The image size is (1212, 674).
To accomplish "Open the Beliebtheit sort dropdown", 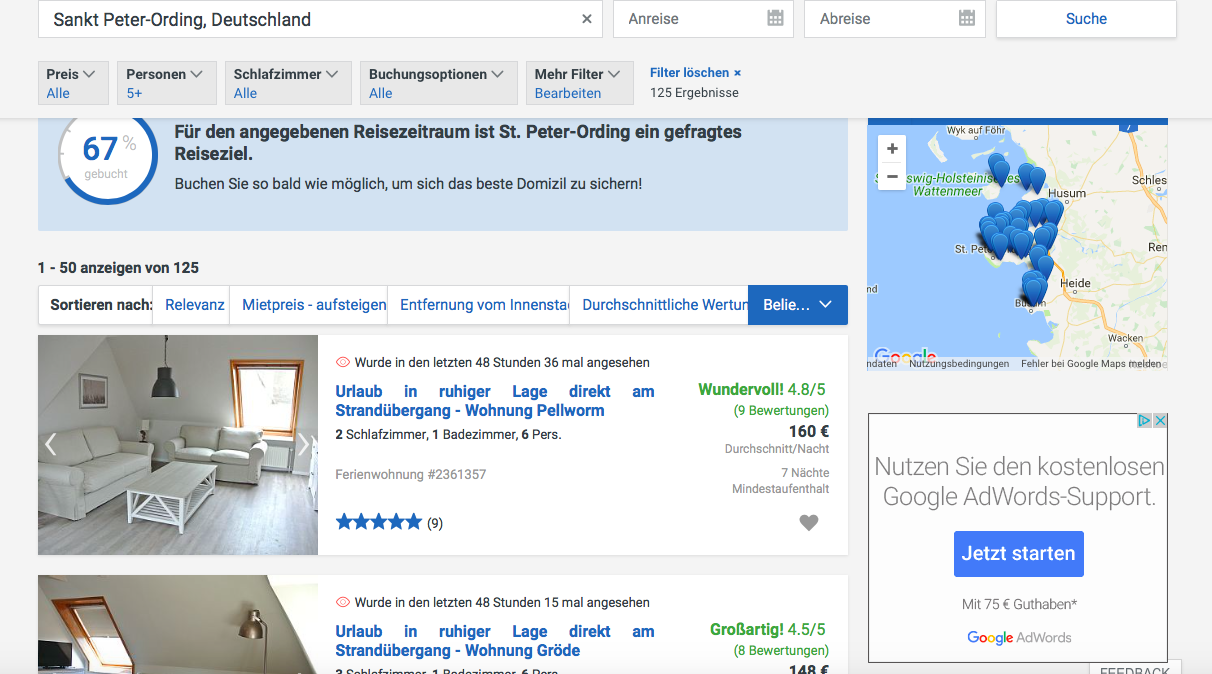I will (798, 305).
